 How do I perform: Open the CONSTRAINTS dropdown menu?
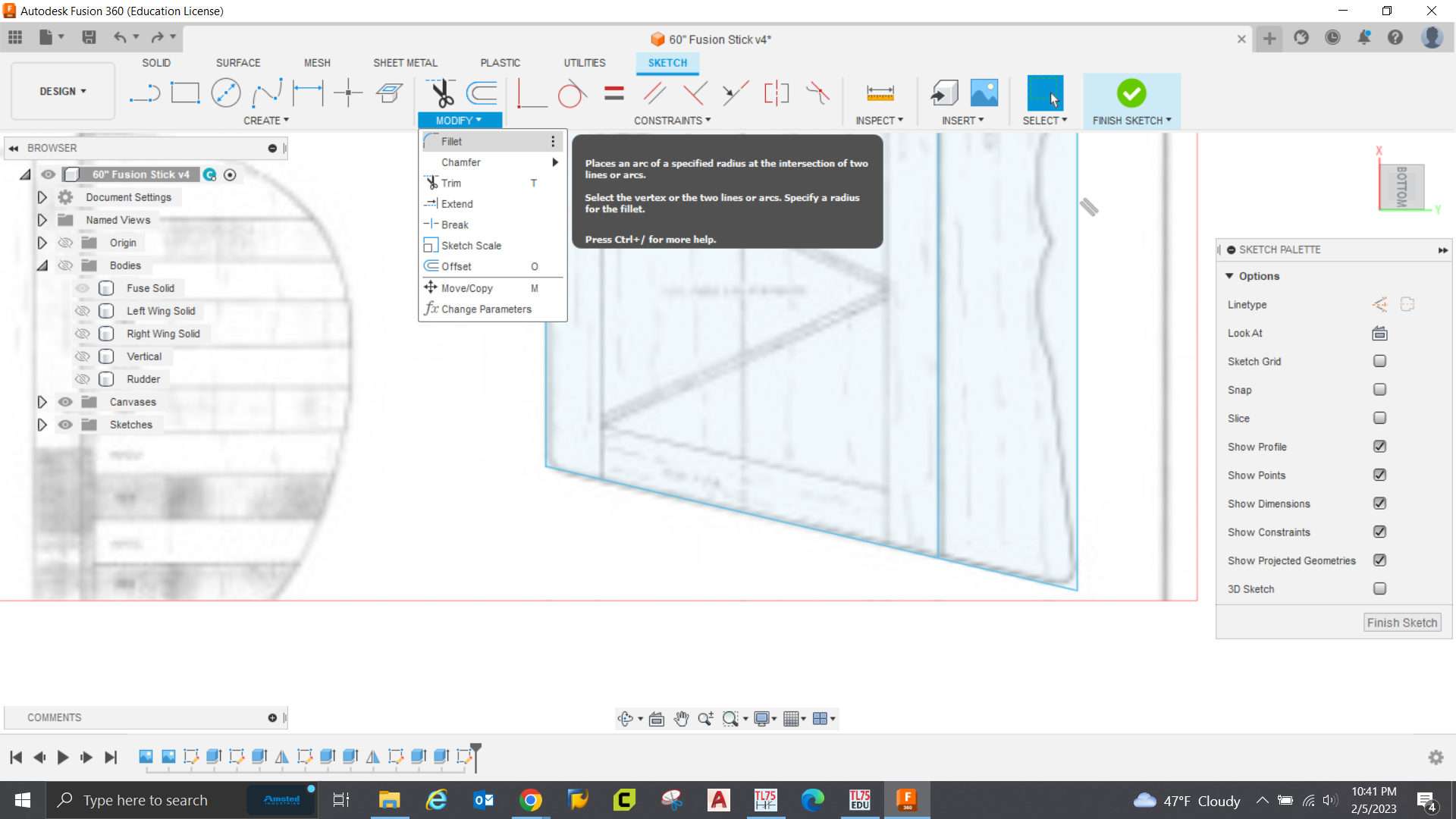click(672, 121)
